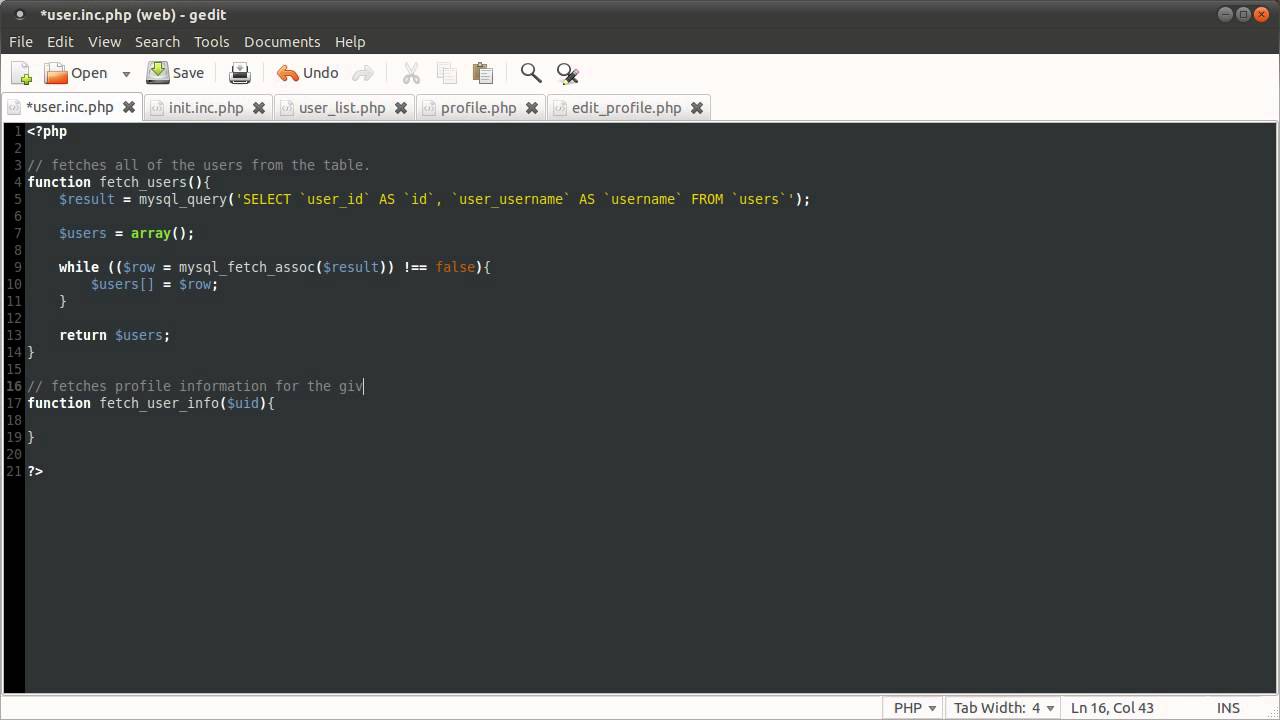Click the file icon on edit_profile.php tab
Image resolution: width=1280 pixels, height=720 pixels.
[560, 108]
